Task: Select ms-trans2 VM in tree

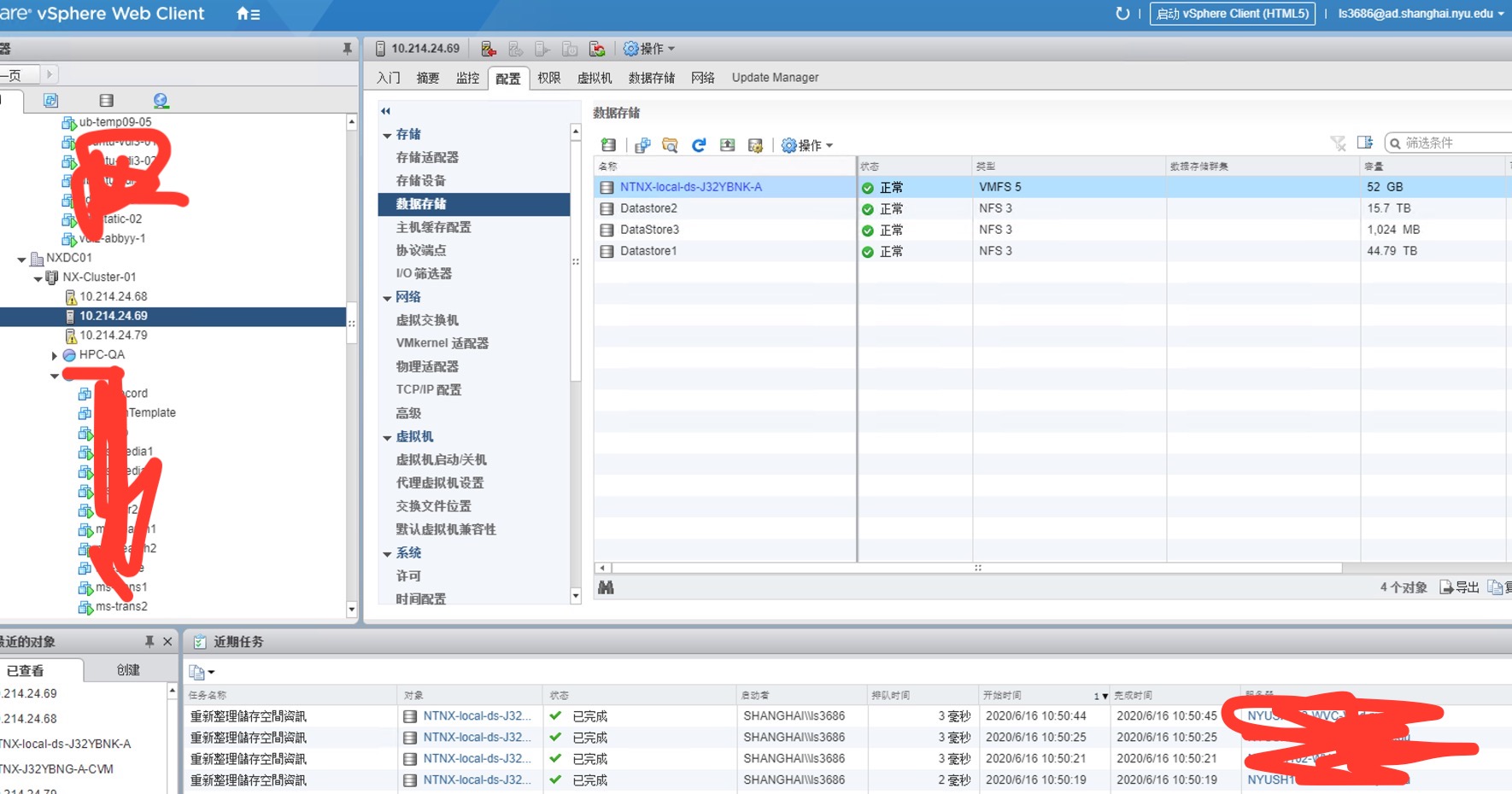Action: (121, 607)
